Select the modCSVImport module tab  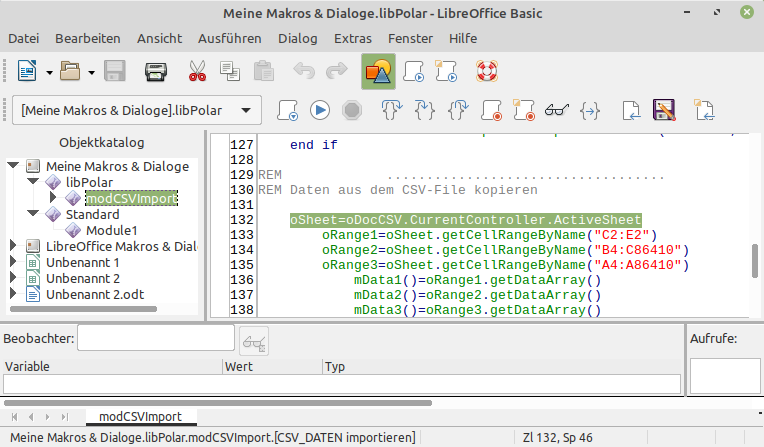pyautogui.click(x=141, y=417)
